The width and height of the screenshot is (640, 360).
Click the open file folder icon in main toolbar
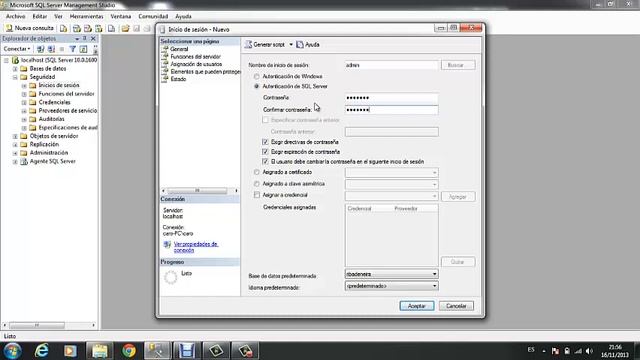(x=125, y=28)
